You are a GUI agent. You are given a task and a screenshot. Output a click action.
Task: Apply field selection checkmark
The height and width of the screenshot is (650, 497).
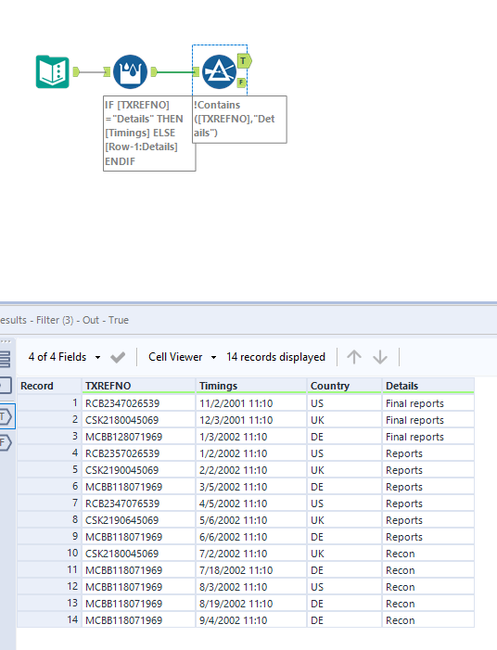pos(118,357)
